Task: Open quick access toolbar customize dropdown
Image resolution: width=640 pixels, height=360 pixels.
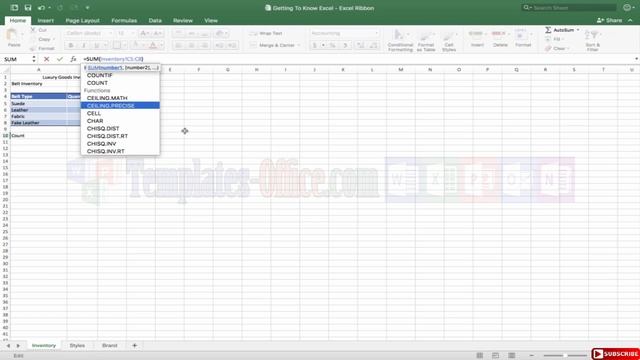Action: click(87, 8)
